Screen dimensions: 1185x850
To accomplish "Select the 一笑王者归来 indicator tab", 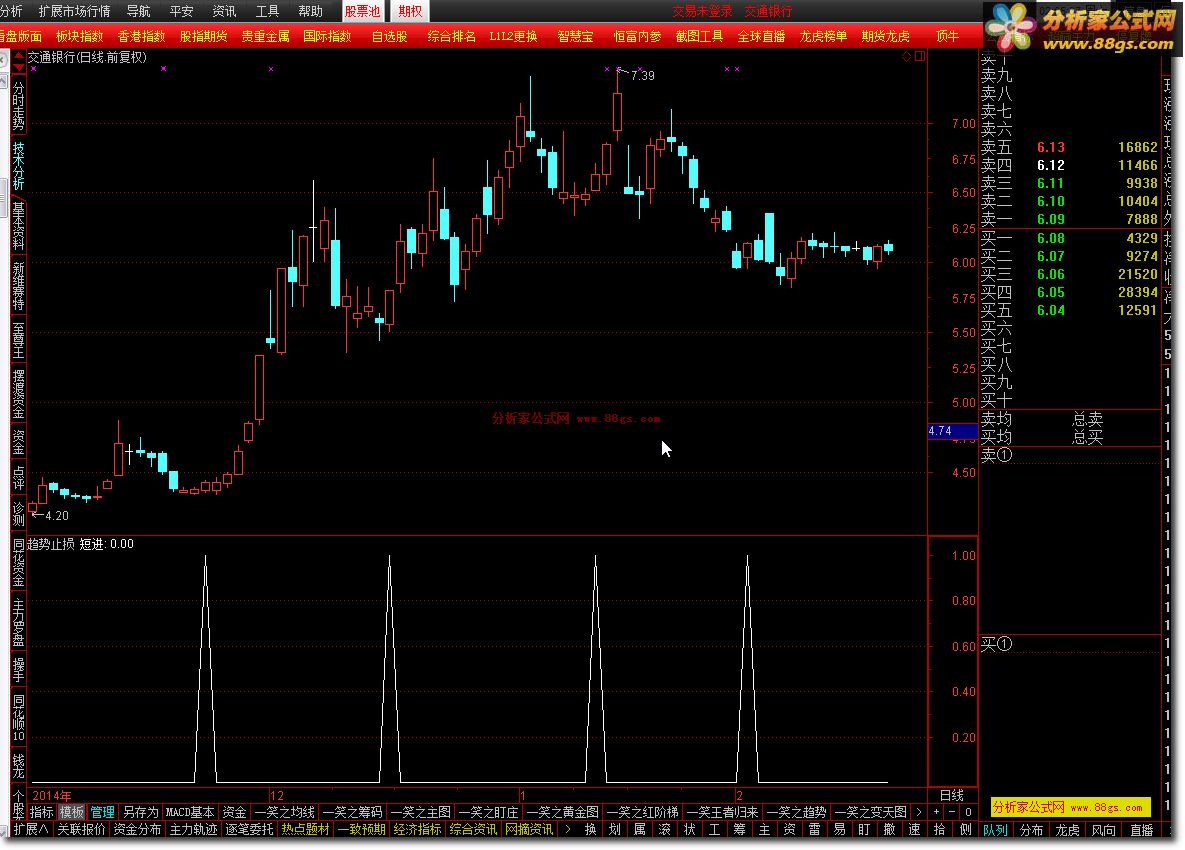I will [722, 812].
